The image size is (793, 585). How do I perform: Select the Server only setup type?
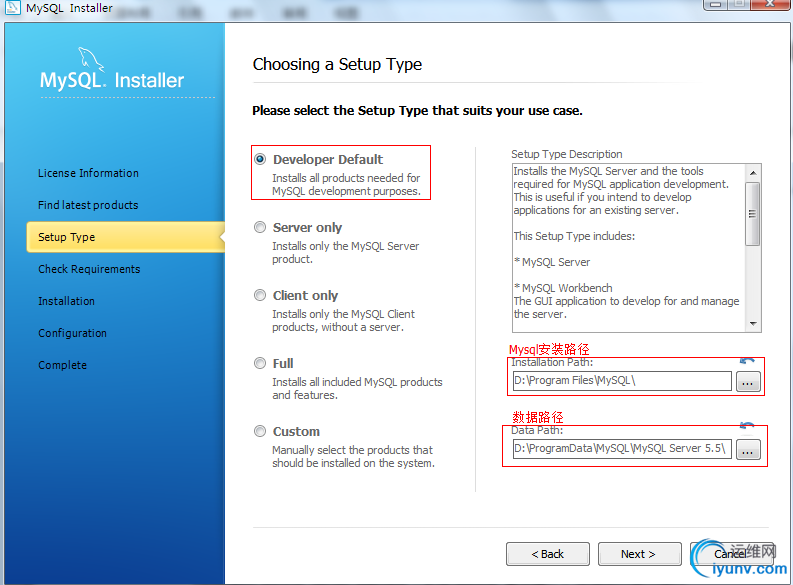click(260, 228)
